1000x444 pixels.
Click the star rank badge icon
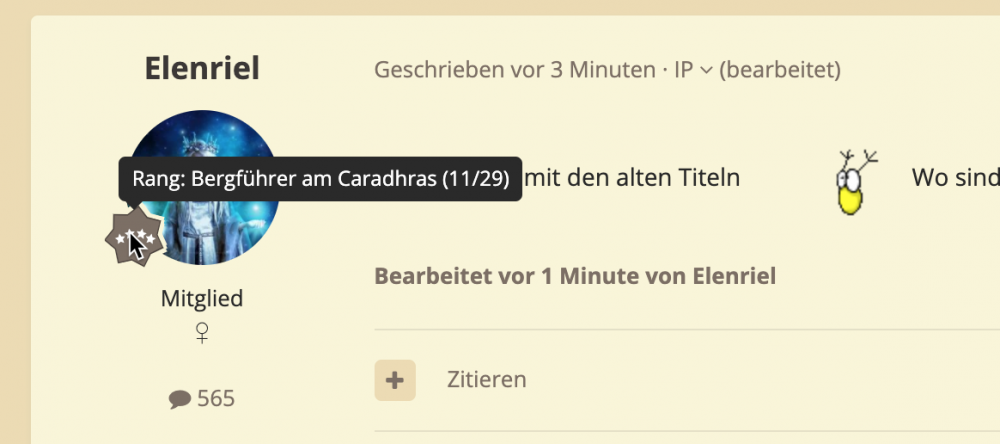pos(132,239)
